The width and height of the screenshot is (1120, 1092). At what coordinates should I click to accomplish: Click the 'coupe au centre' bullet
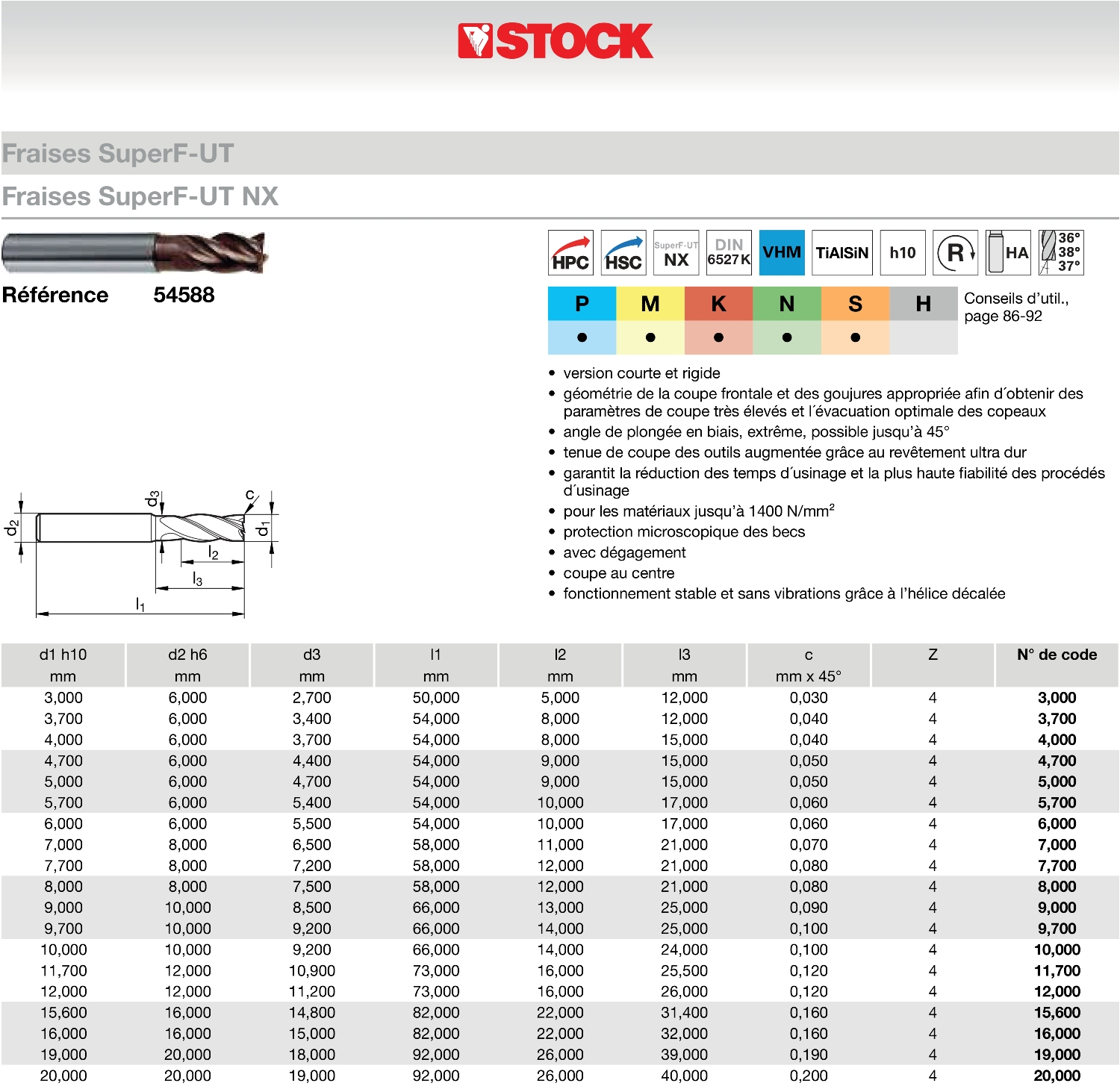tap(619, 573)
